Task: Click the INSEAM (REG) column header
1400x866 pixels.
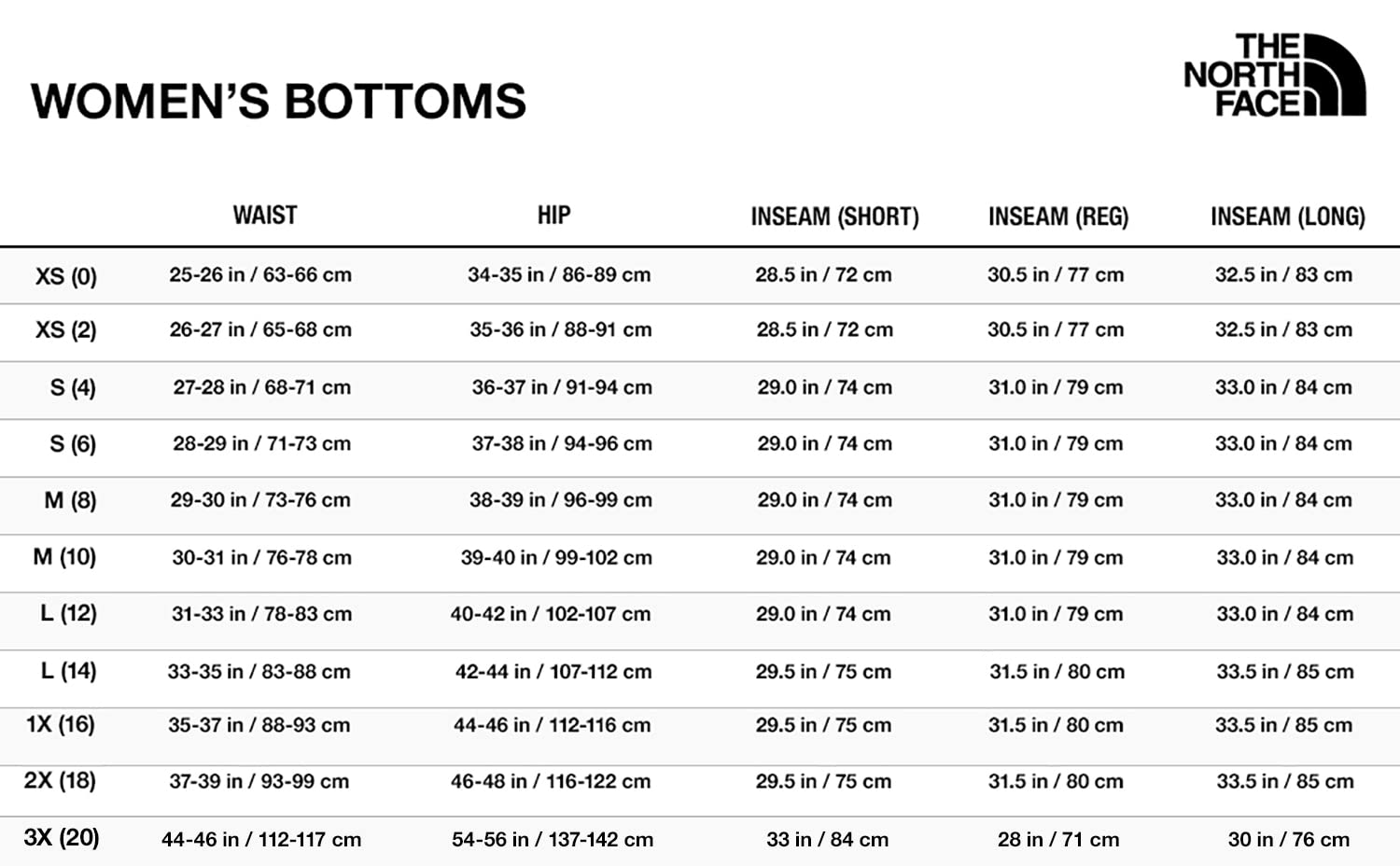Action: point(1058,217)
